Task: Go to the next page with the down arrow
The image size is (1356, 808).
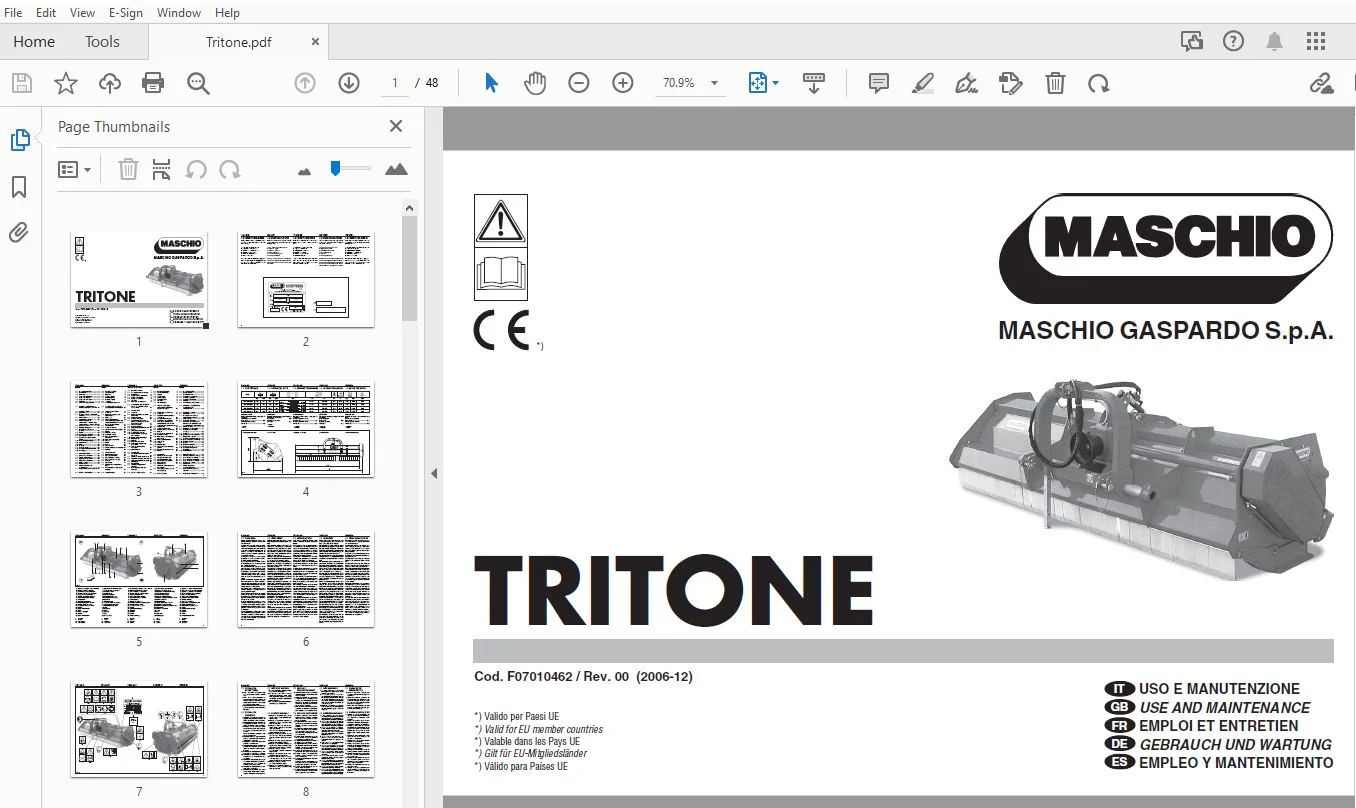Action: (349, 83)
